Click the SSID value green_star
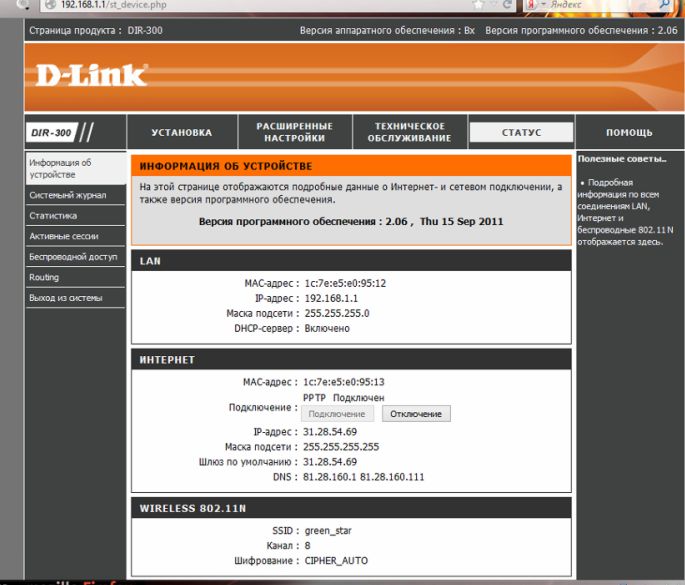The height and width of the screenshot is (585, 685). tap(328, 530)
